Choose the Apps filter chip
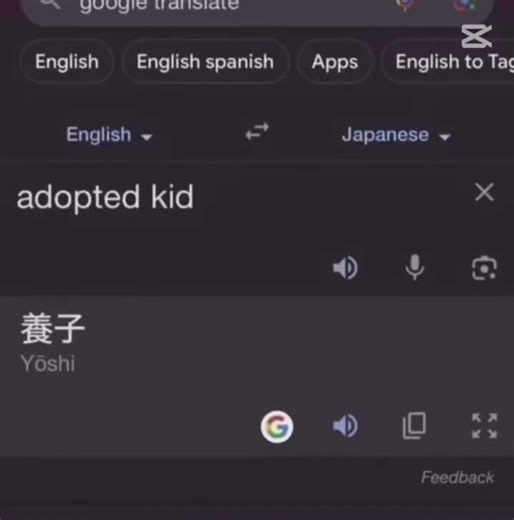514x520 pixels. tap(335, 62)
